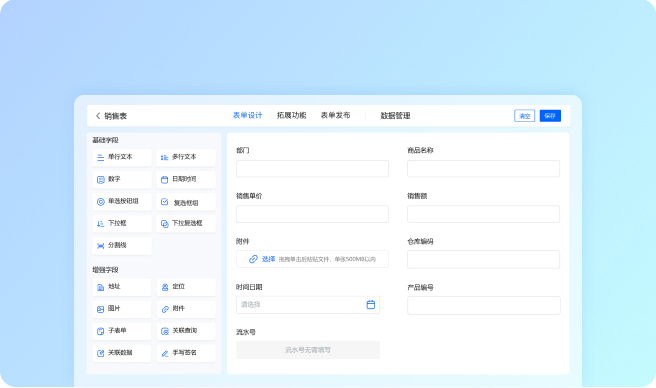656x388 pixels.
Task: Select the 分割线 field icon
Action: point(100,246)
